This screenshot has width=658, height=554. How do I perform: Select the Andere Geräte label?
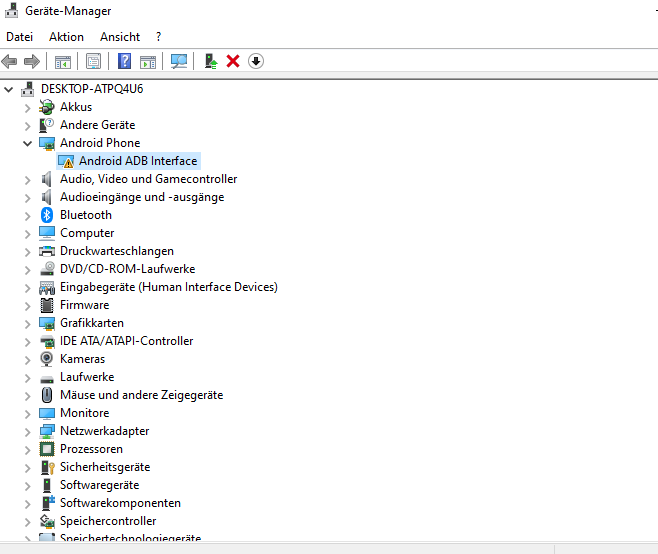[x=97, y=125]
